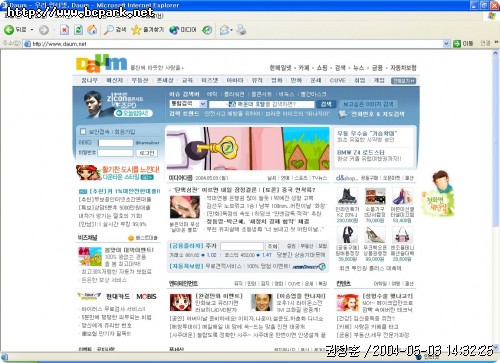
Task: Click the Go (이동) button
Action: point(463,44)
